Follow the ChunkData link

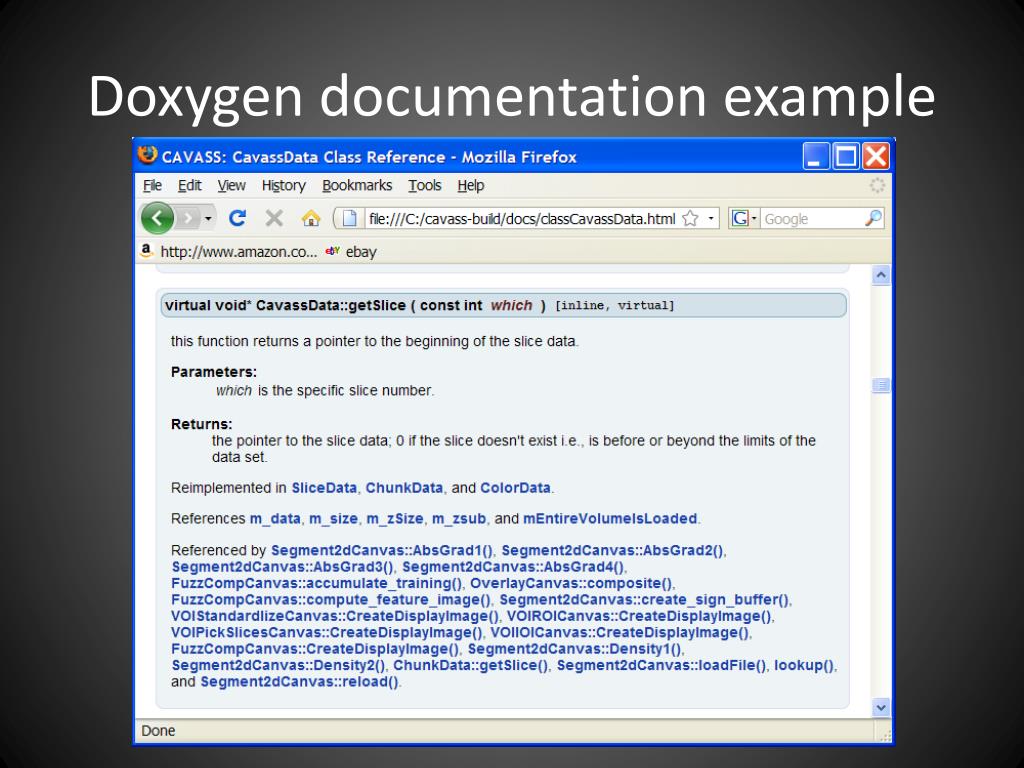(x=404, y=488)
